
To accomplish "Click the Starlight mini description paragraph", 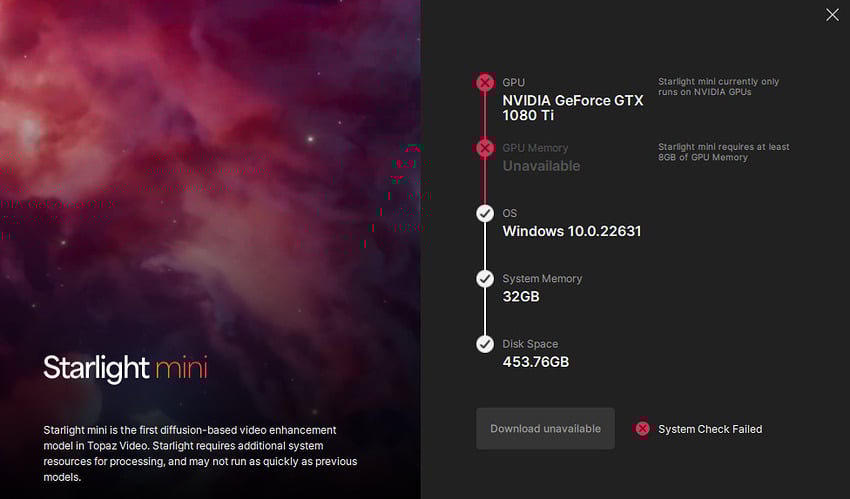I will 200,453.
